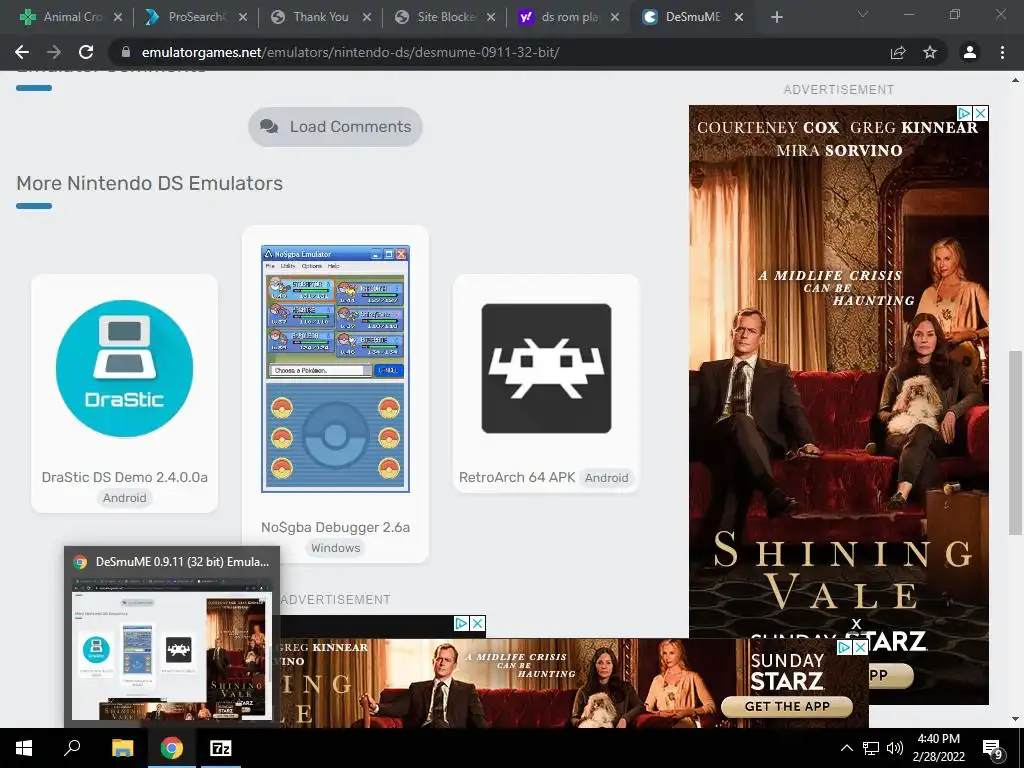Go forward in browser history

click(54, 52)
